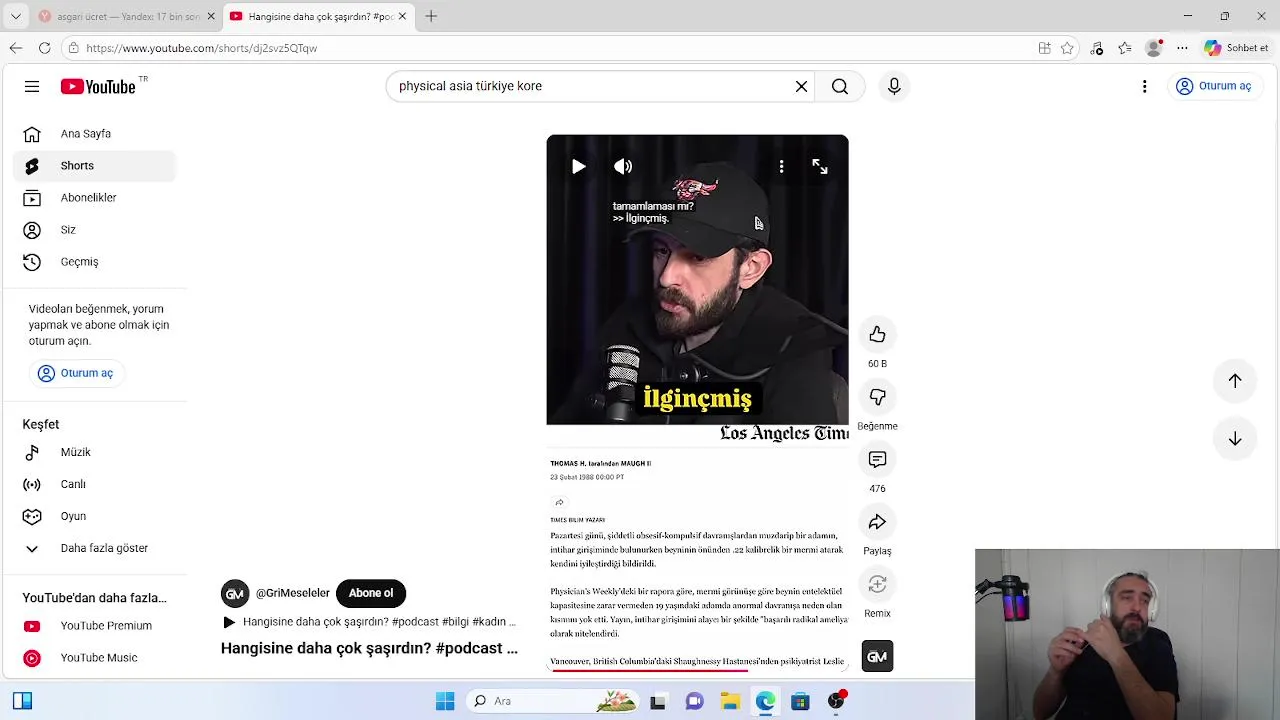The height and width of the screenshot is (720, 1280).
Task: Share the Short using Paylaş icon
Action: coord(877,522)
